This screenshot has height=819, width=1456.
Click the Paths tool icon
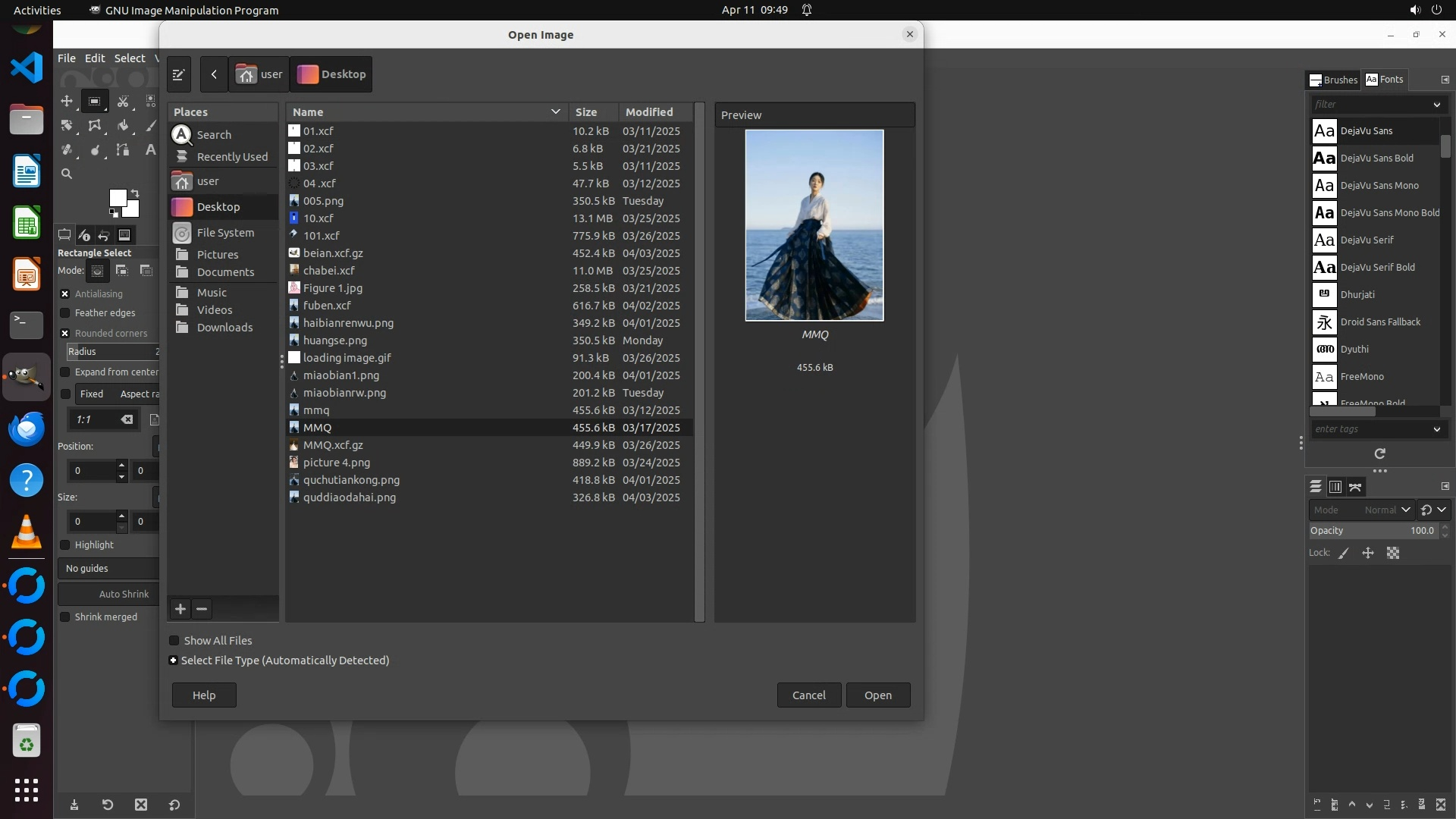point(123,150)
